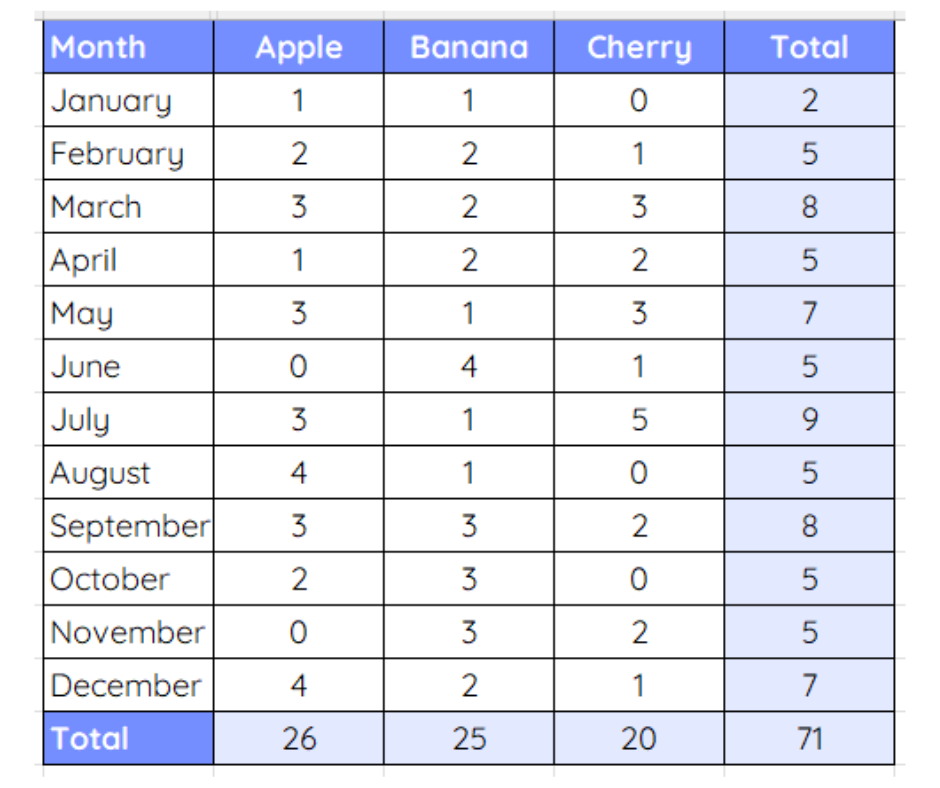Click the November month cell
Viewport: 940px width, 788px height.
128,632
